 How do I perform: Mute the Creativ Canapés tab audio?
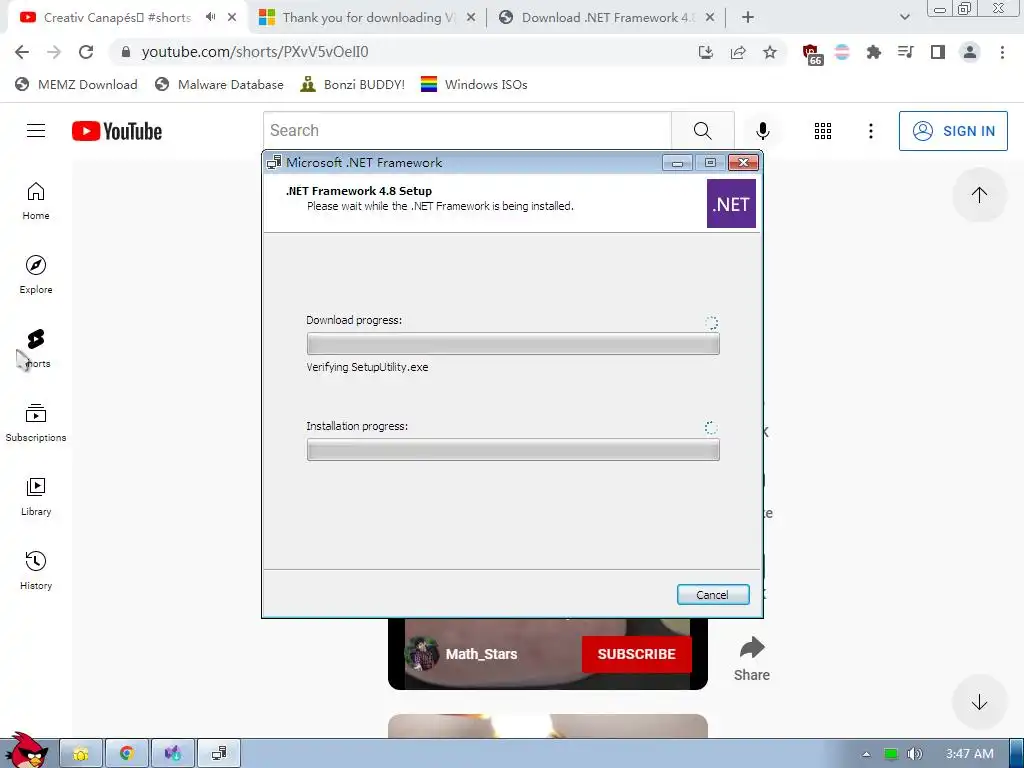(x=210, y=17)
